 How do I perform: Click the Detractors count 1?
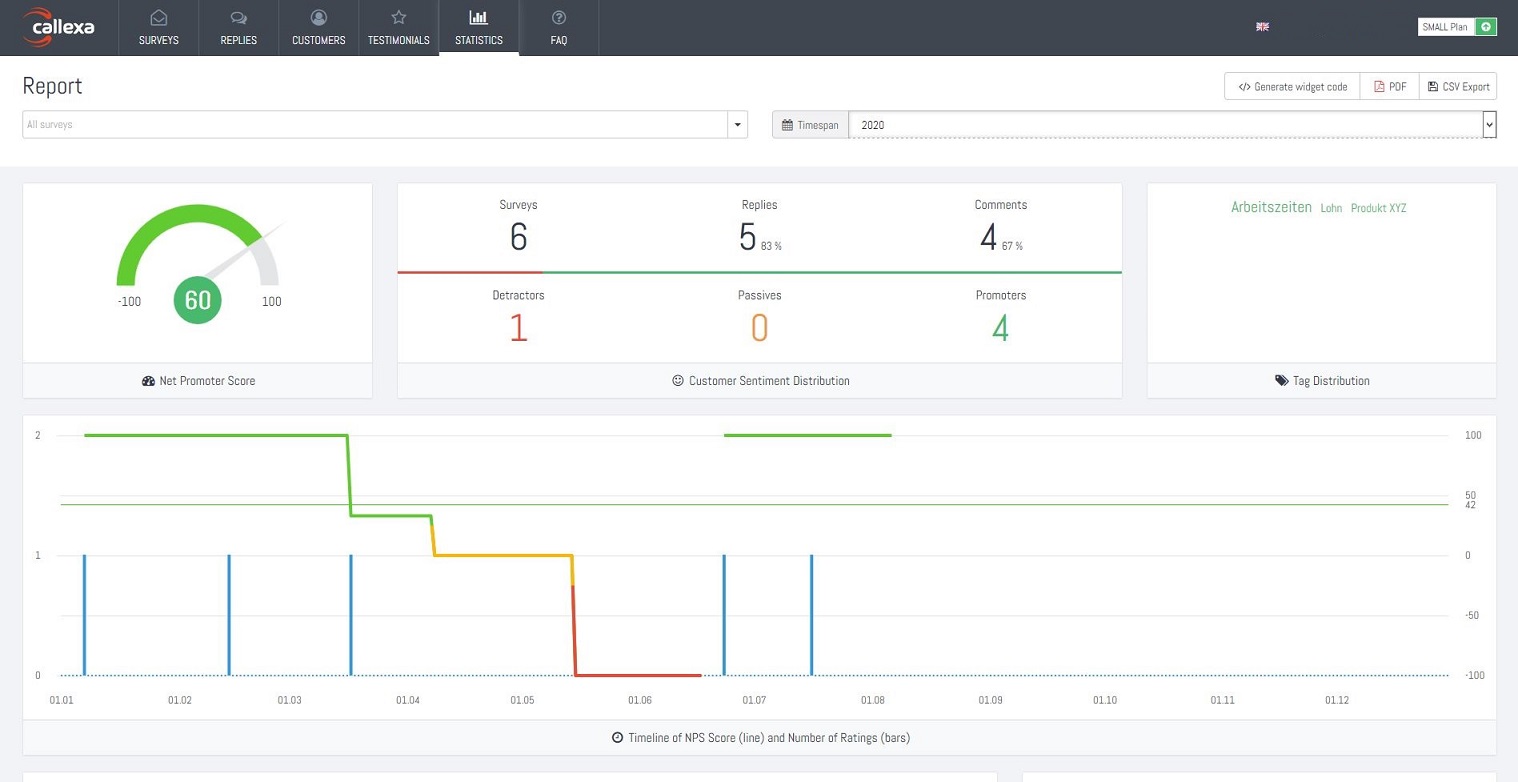click(518, 328)
